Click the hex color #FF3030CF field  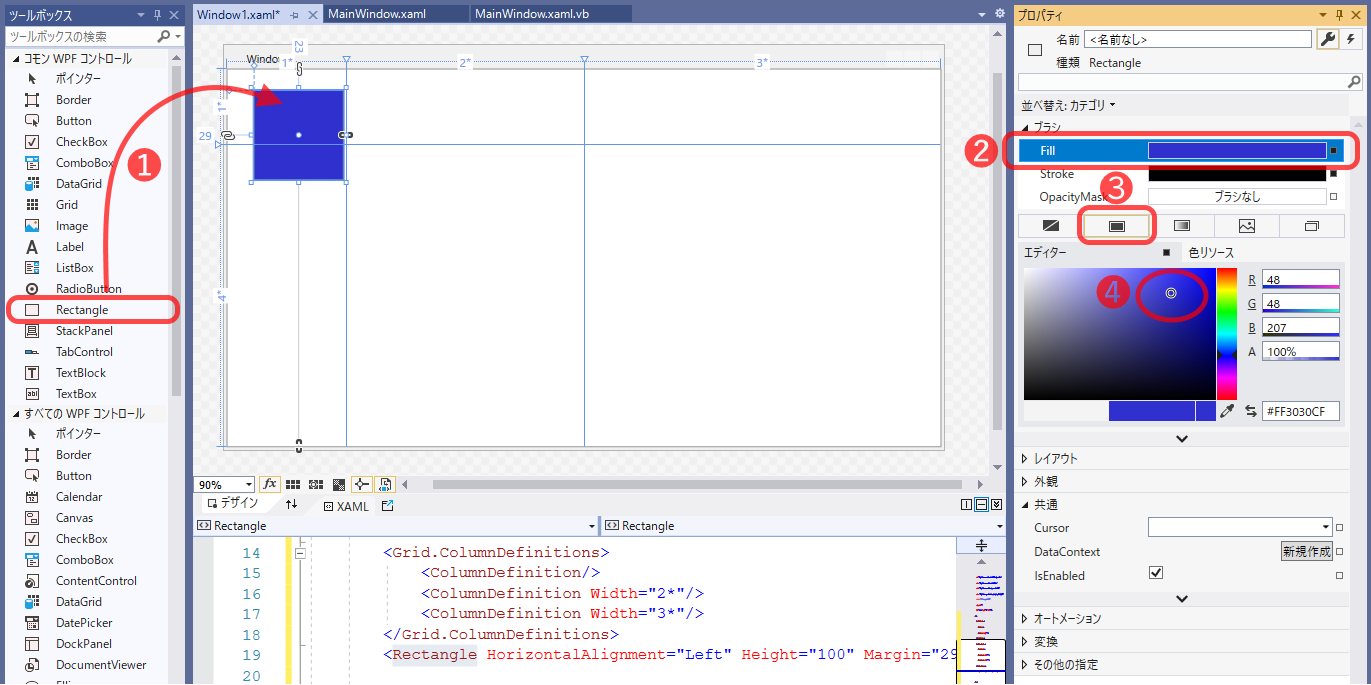tap(1301, 411)
